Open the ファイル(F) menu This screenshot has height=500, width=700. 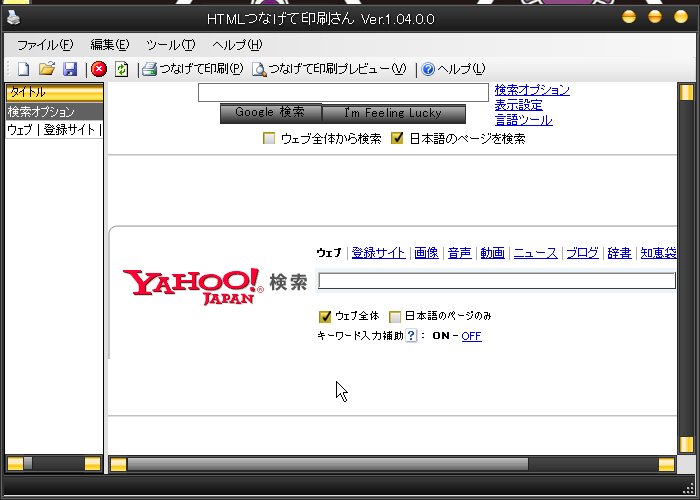tap(45, 45)
